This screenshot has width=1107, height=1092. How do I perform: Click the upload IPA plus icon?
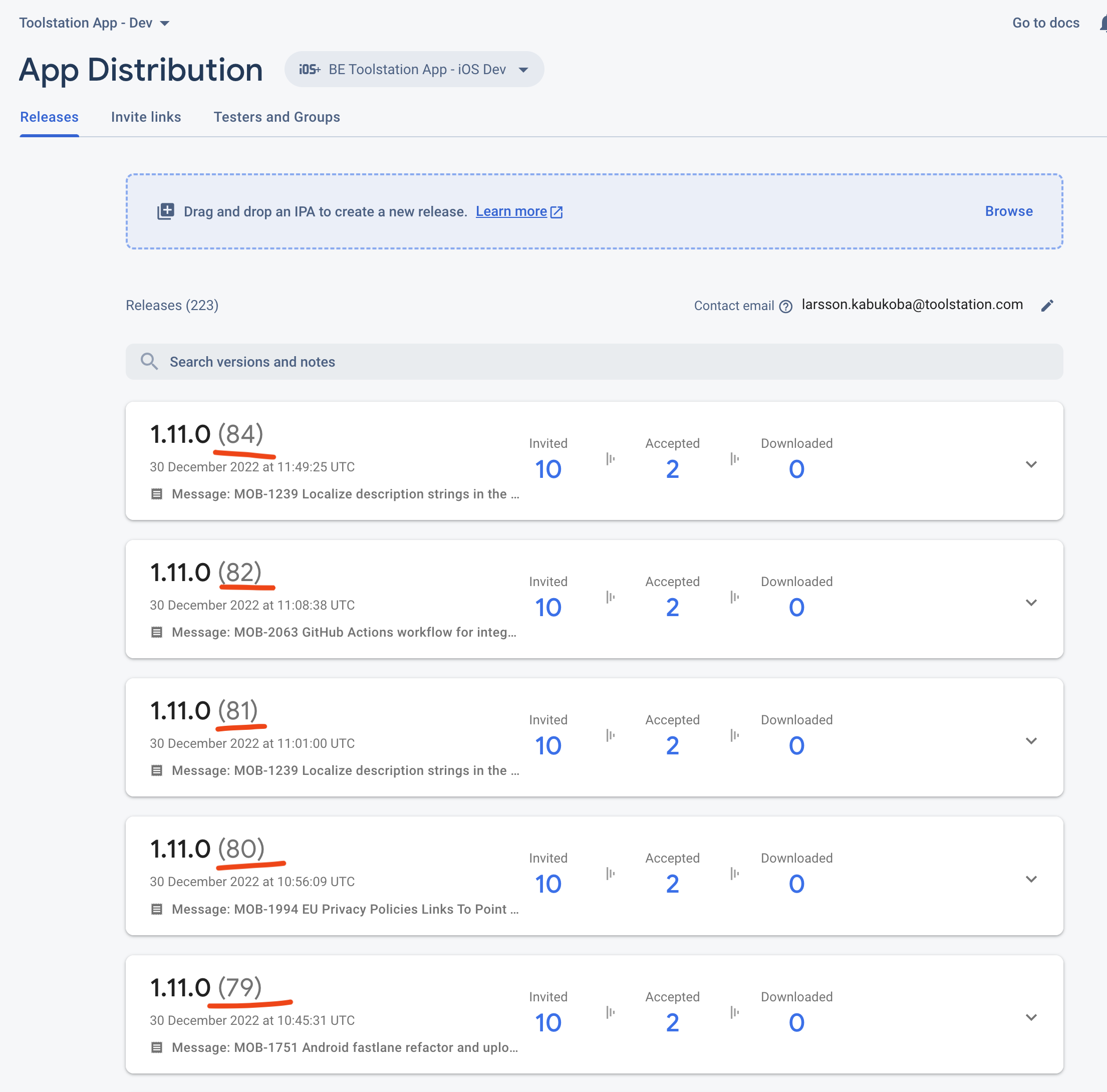(x=166, y=211)
